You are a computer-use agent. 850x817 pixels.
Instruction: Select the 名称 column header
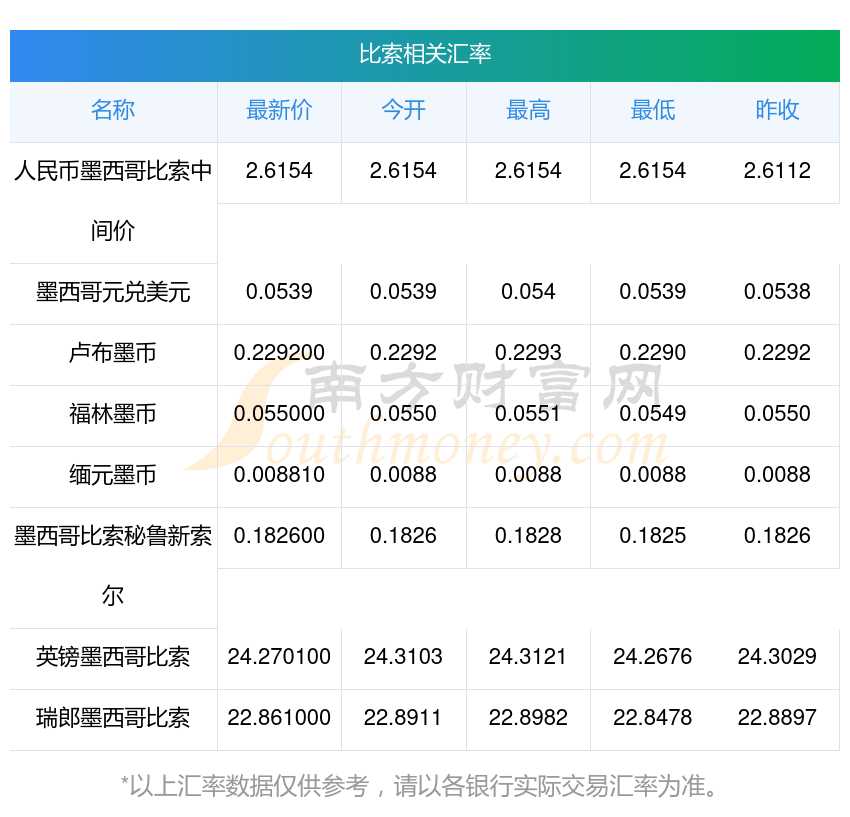pos(113,110)
